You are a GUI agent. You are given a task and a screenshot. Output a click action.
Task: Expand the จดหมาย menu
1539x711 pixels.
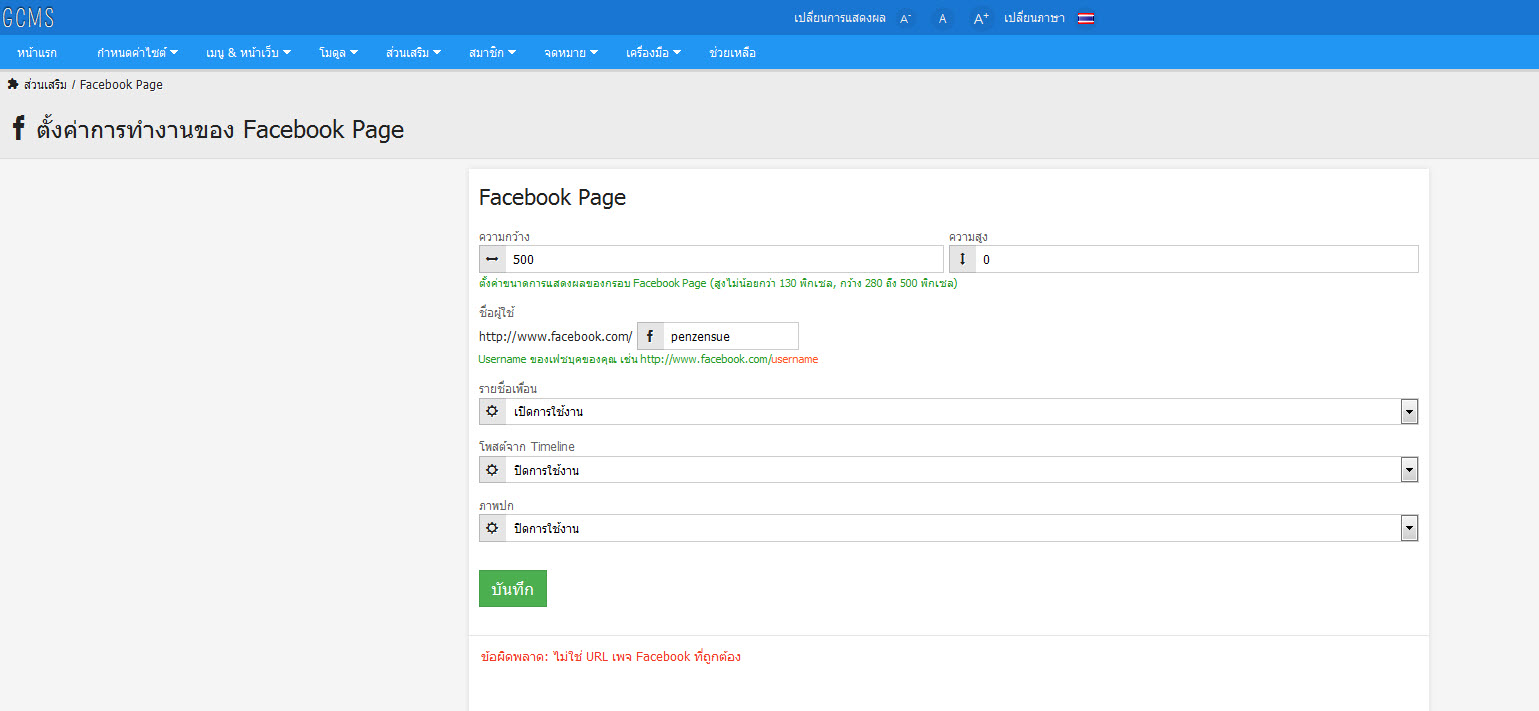571,53
